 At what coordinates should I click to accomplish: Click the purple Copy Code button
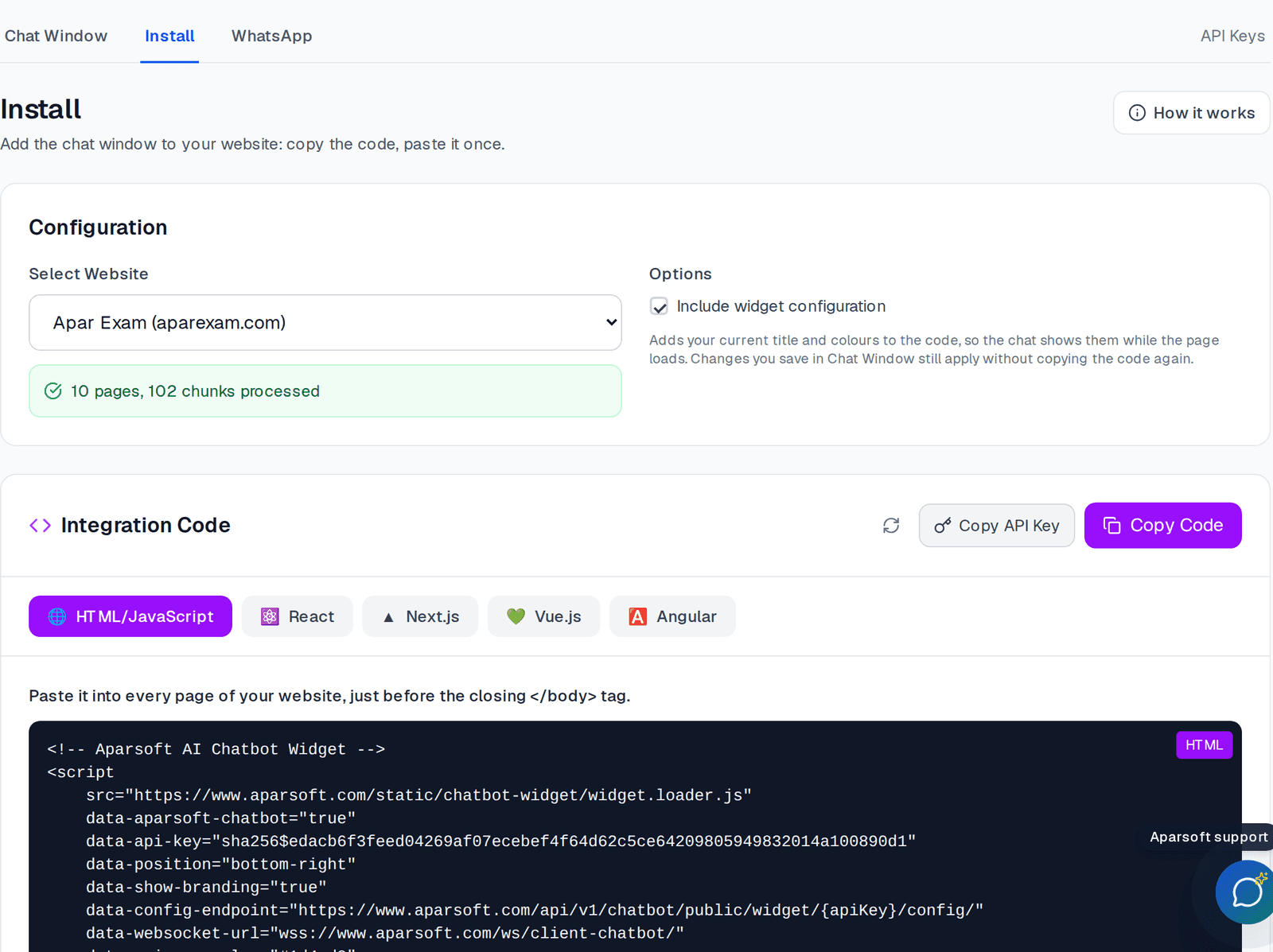click(x=1162, y=526)
